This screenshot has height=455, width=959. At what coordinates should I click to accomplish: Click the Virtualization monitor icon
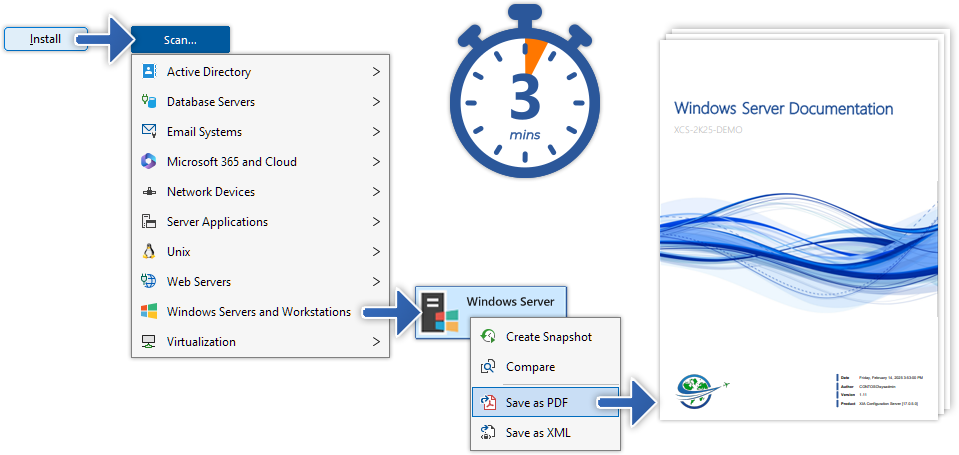(149, 341)
